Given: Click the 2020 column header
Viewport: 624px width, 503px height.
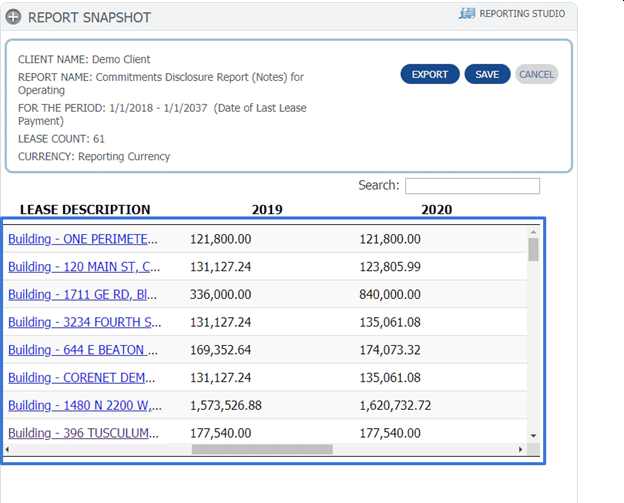Looking at the screenshot, I should [x=436, y=210].
